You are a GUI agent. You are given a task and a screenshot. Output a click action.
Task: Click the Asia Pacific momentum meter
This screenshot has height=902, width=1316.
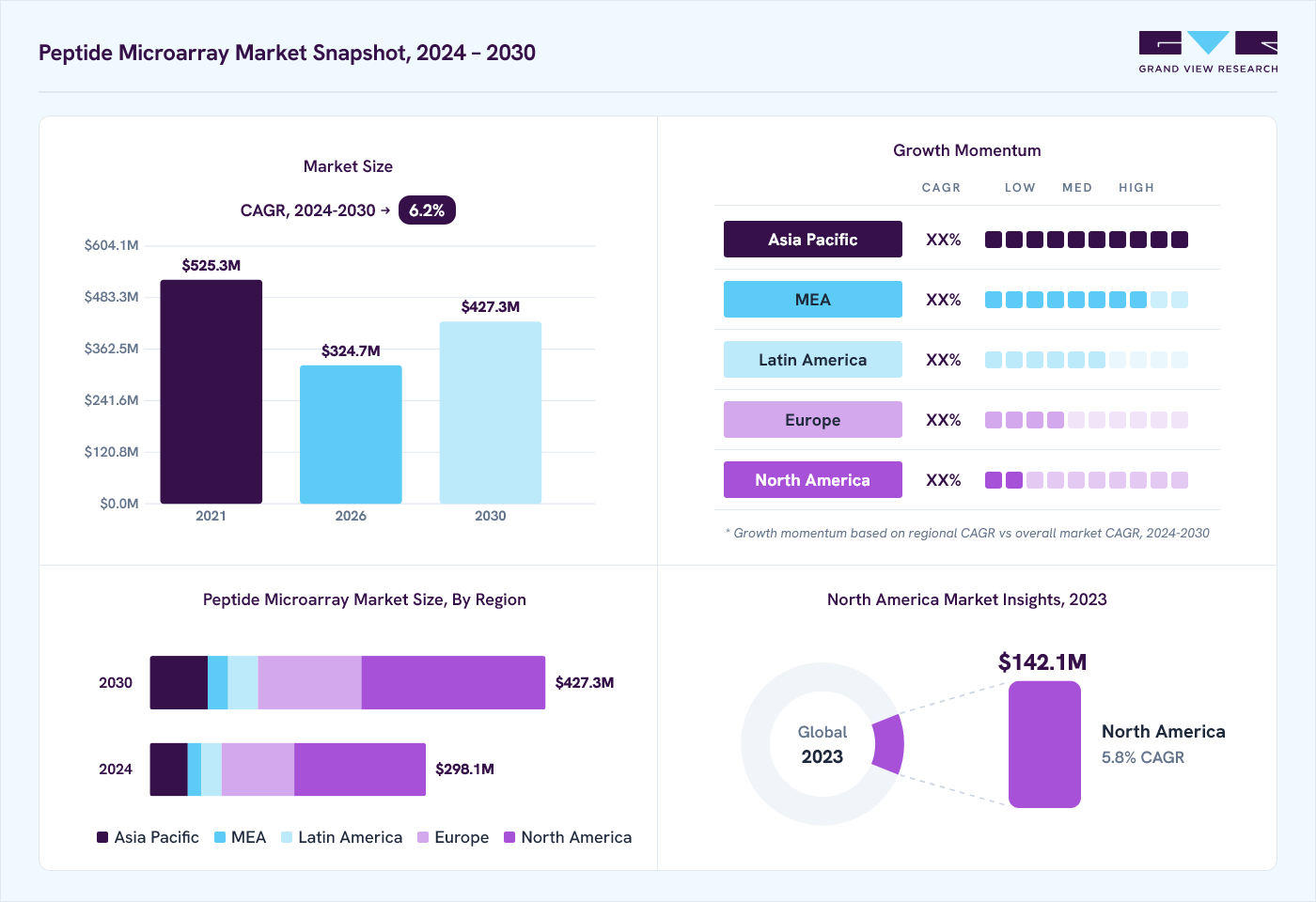pyautogui.click(x=1087, y=240)
